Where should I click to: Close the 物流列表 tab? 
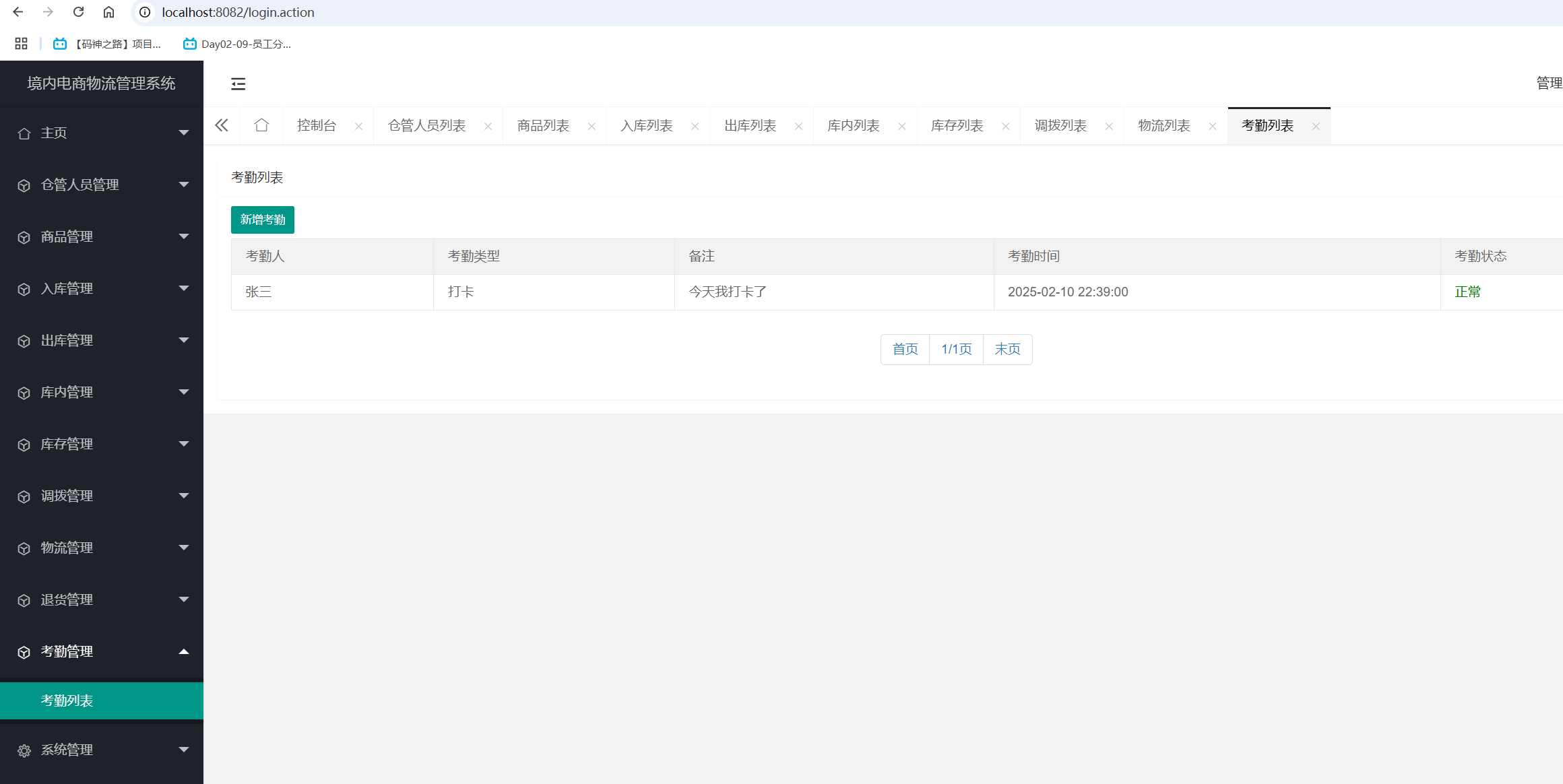[1212, 126]
